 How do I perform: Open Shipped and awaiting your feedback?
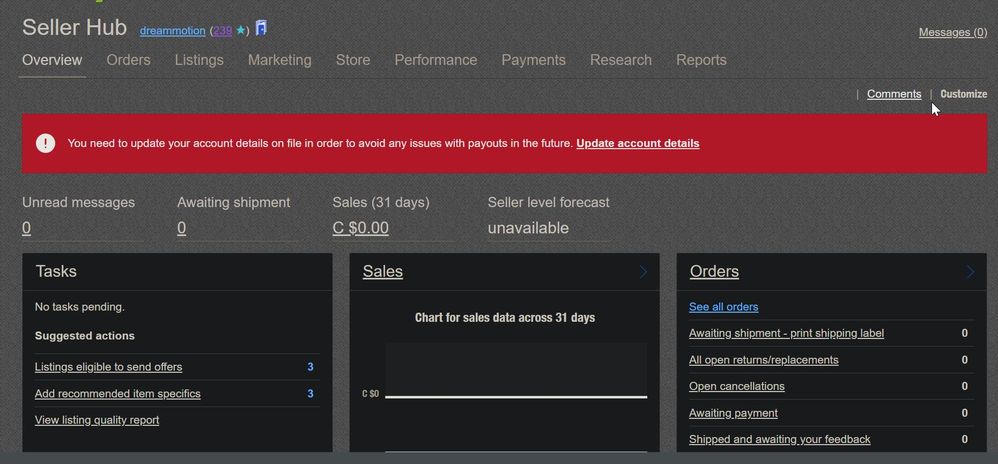780,439
